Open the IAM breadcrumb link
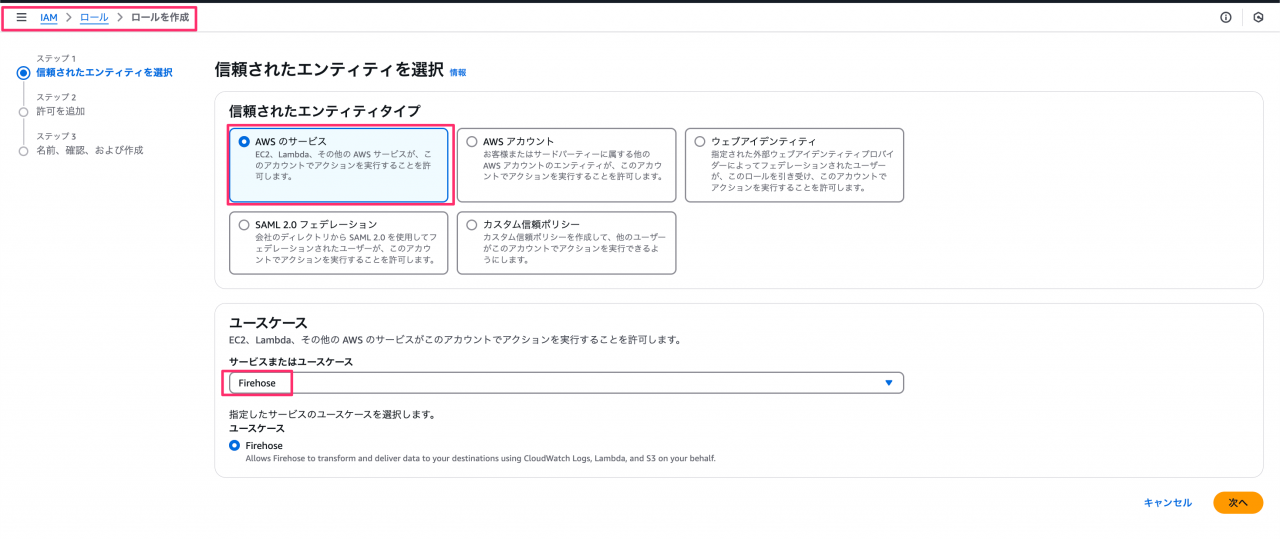The width and height of the screenshot is (1280, 539). [x=49, y=17]
